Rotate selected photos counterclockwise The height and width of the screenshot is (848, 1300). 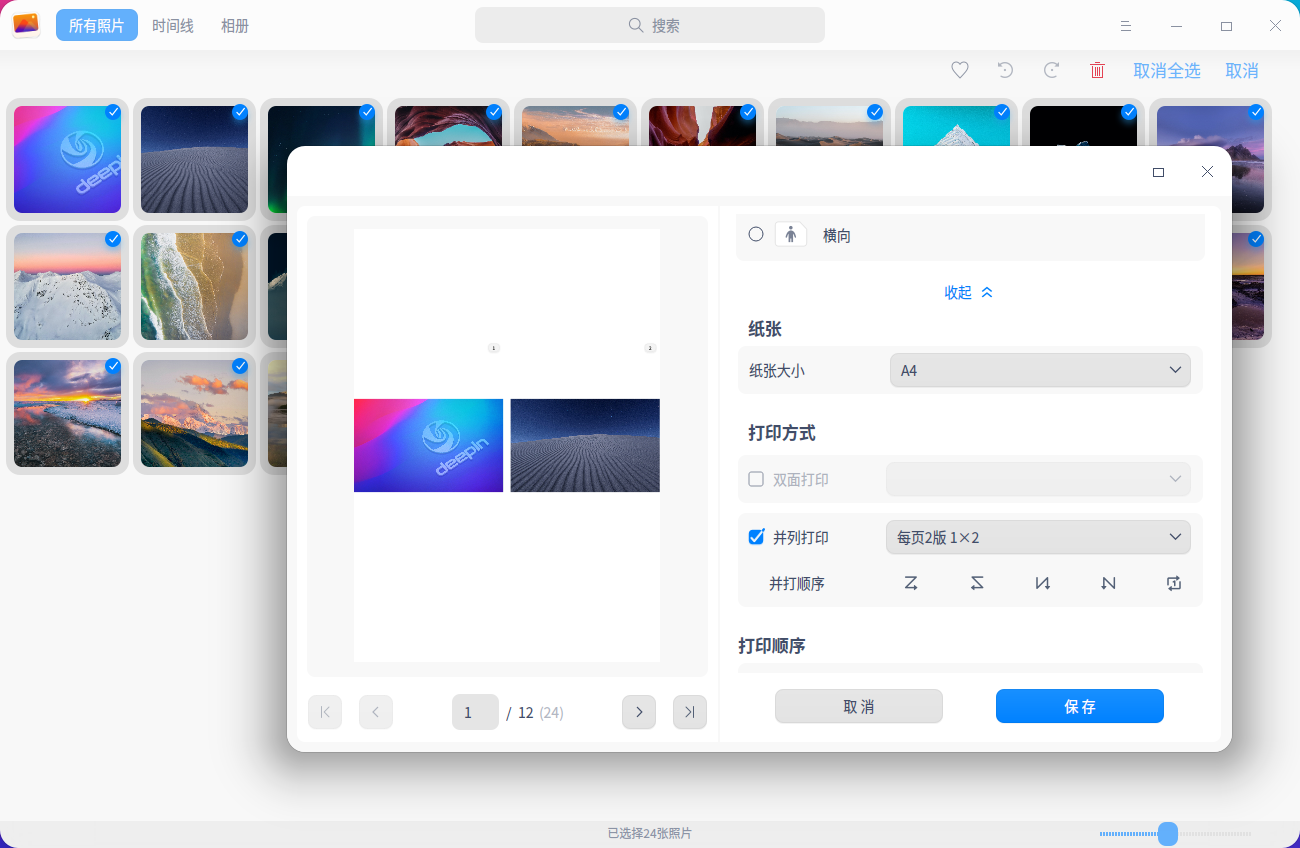point(1005,70)
